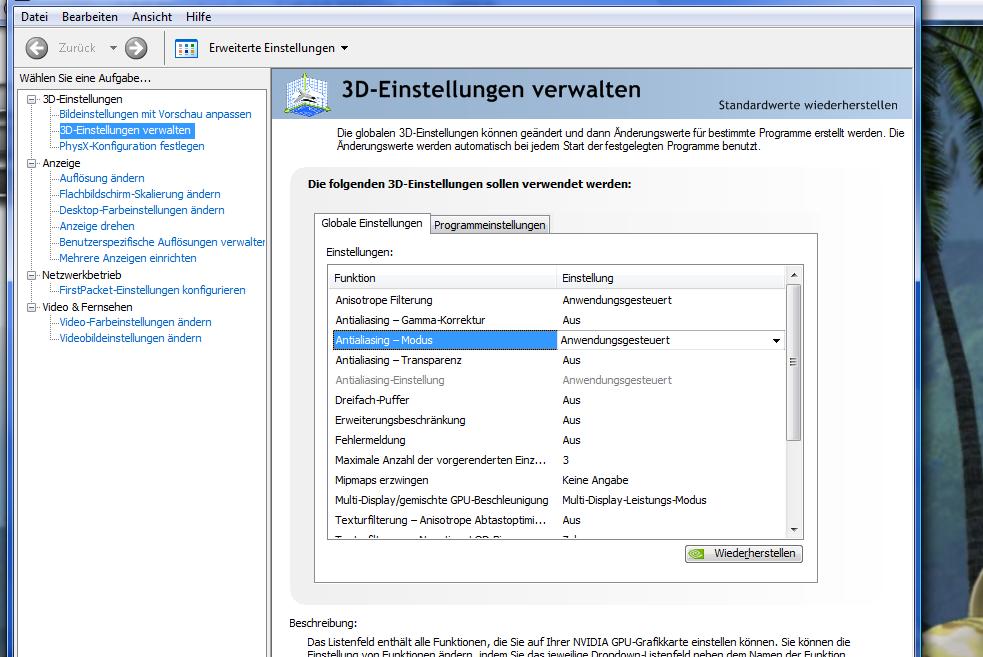Open FirstPacket-Einstellungen konfigurieren task

tap(152, 290)
